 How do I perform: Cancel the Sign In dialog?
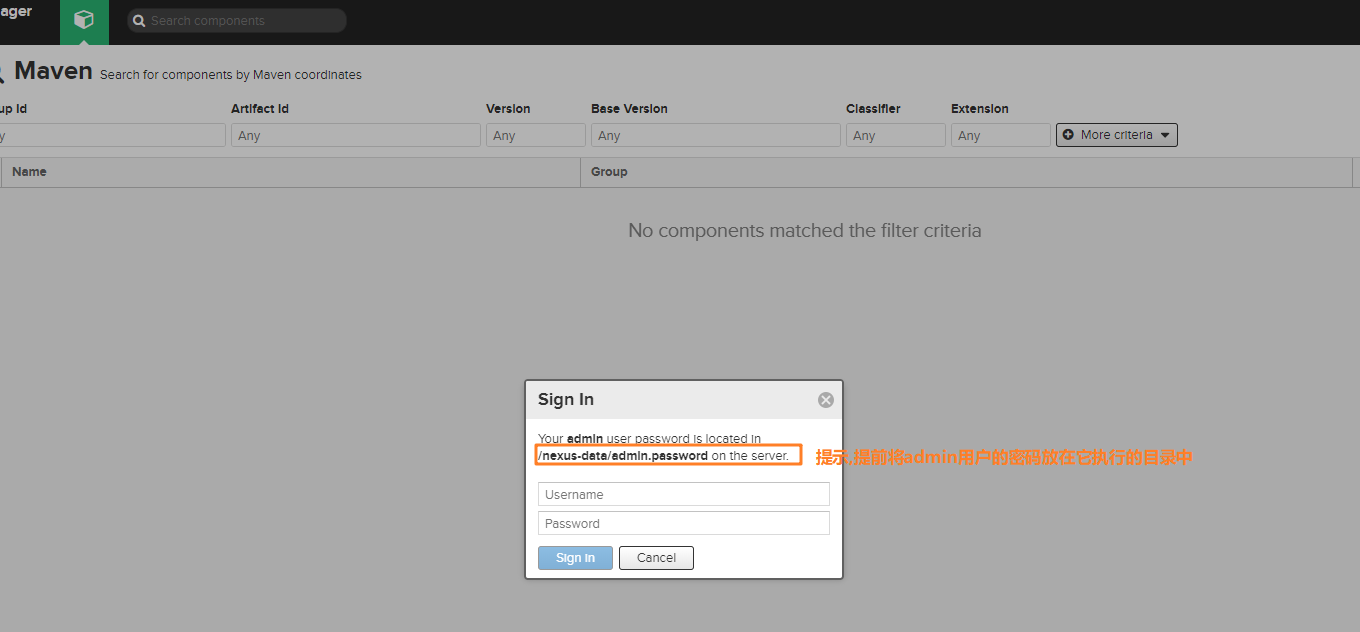(x=656, y=558)
